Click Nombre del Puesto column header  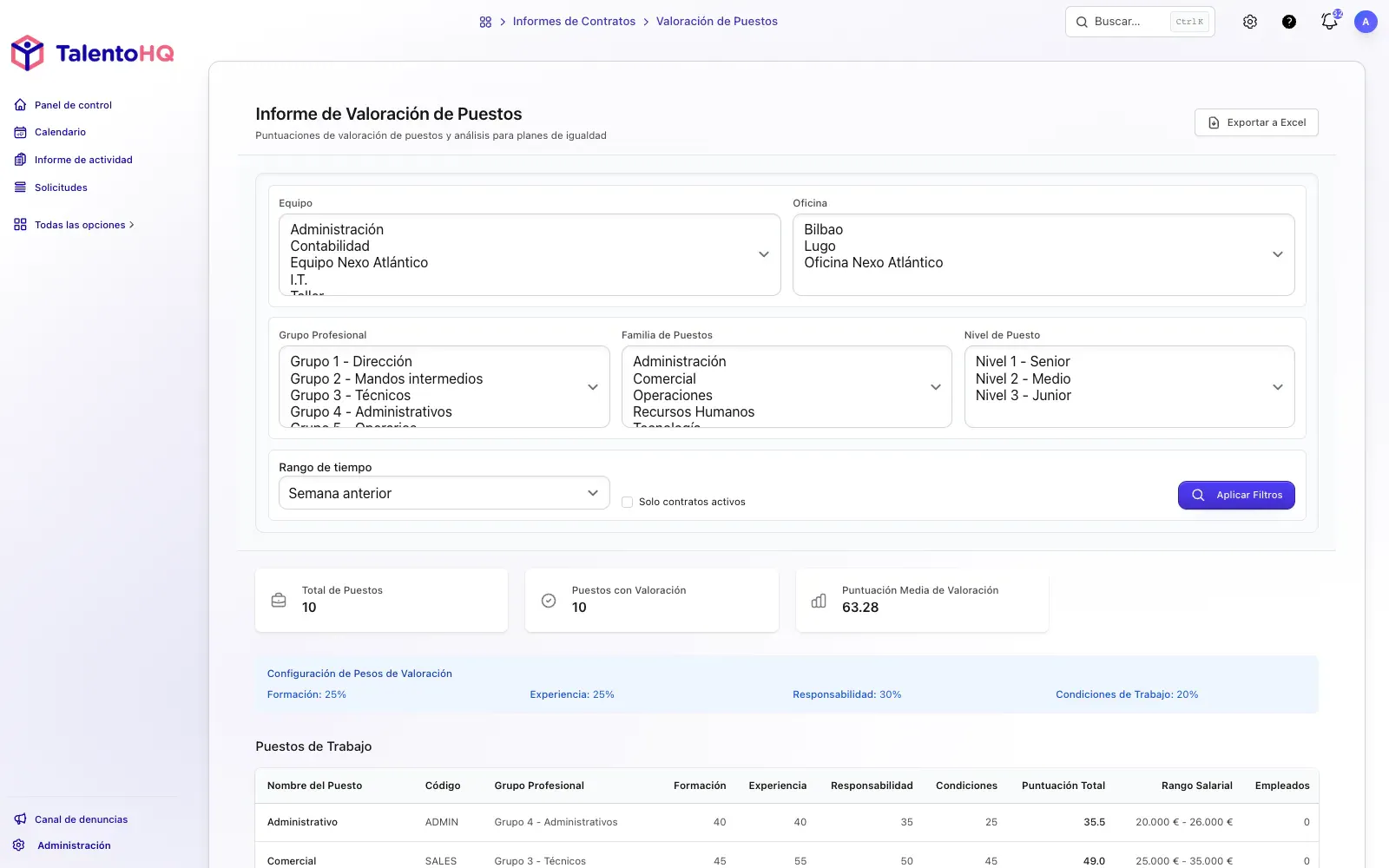click(x=314, y=786)
